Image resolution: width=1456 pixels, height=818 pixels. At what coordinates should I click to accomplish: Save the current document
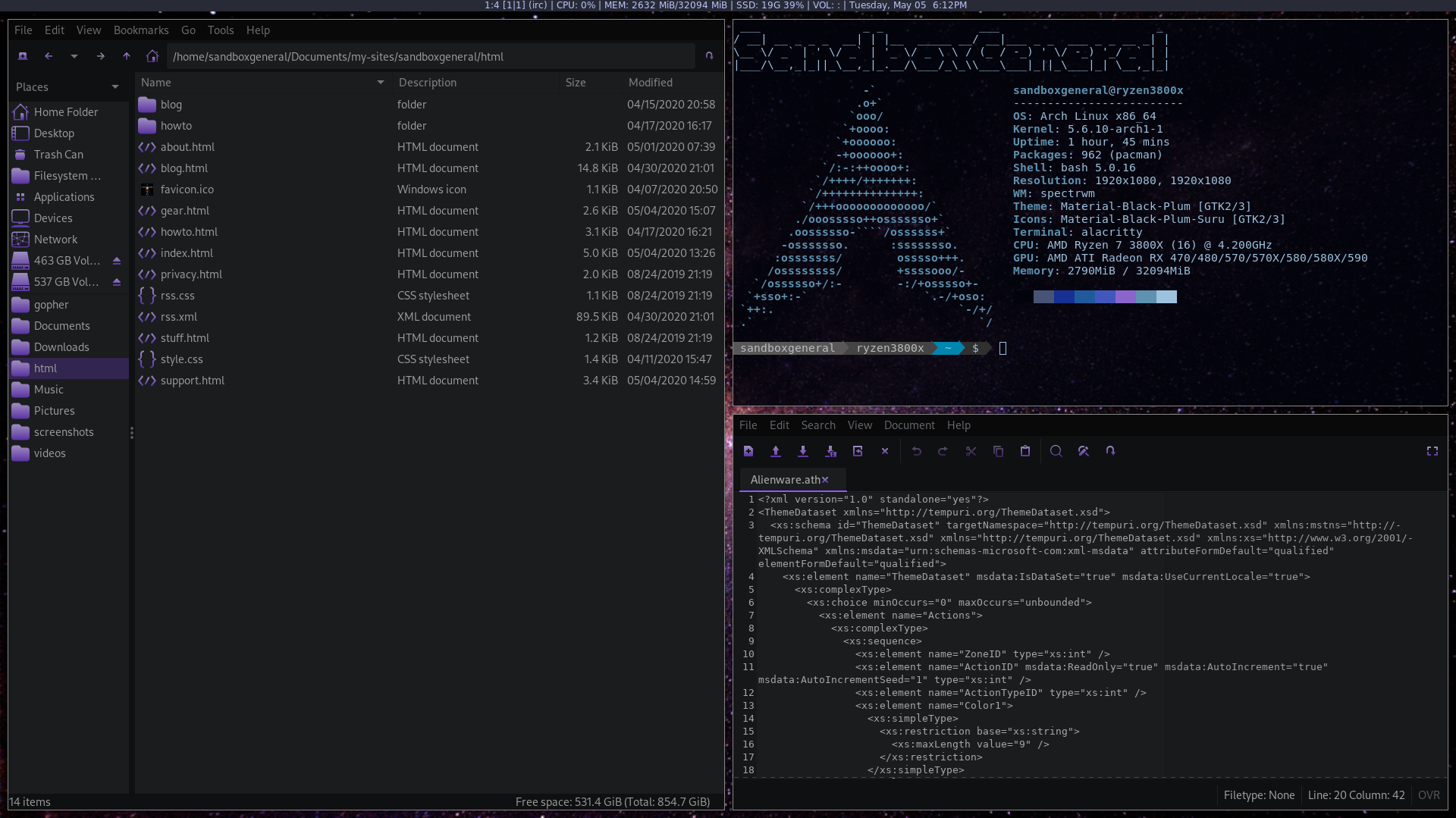pos(803,451)
